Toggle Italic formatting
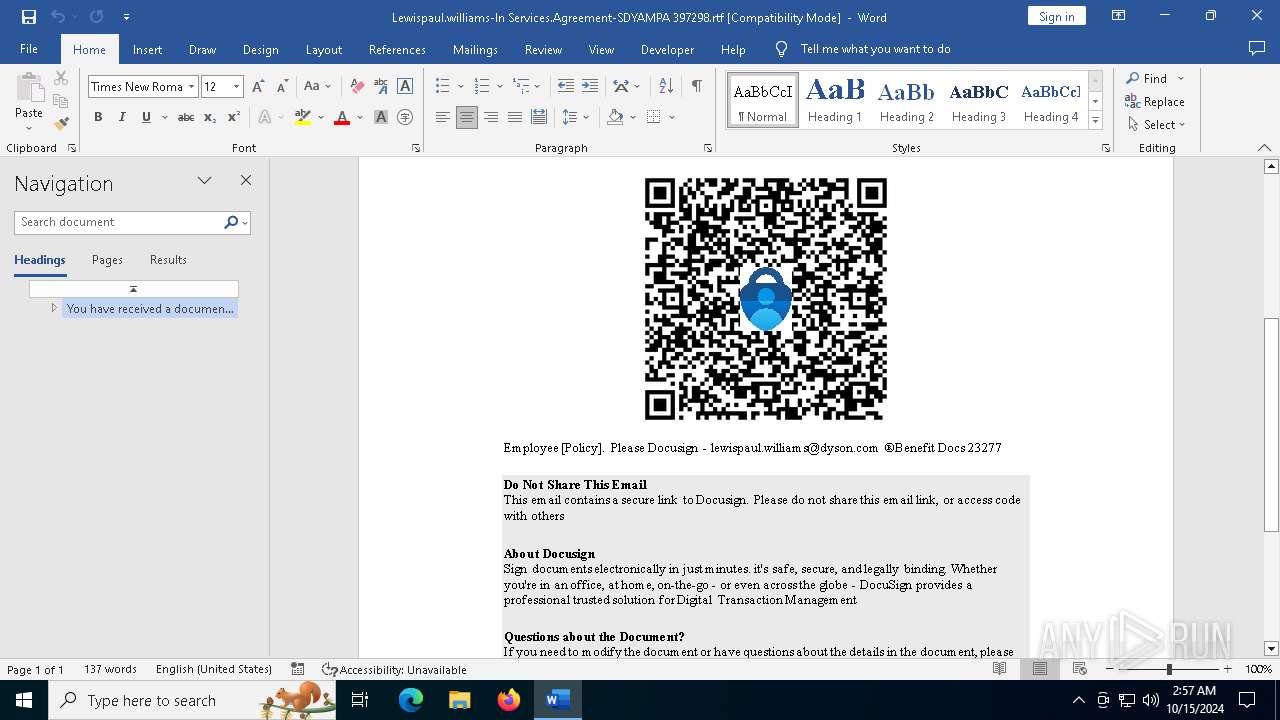1280x720 pixels. click(x=122, y=117)
